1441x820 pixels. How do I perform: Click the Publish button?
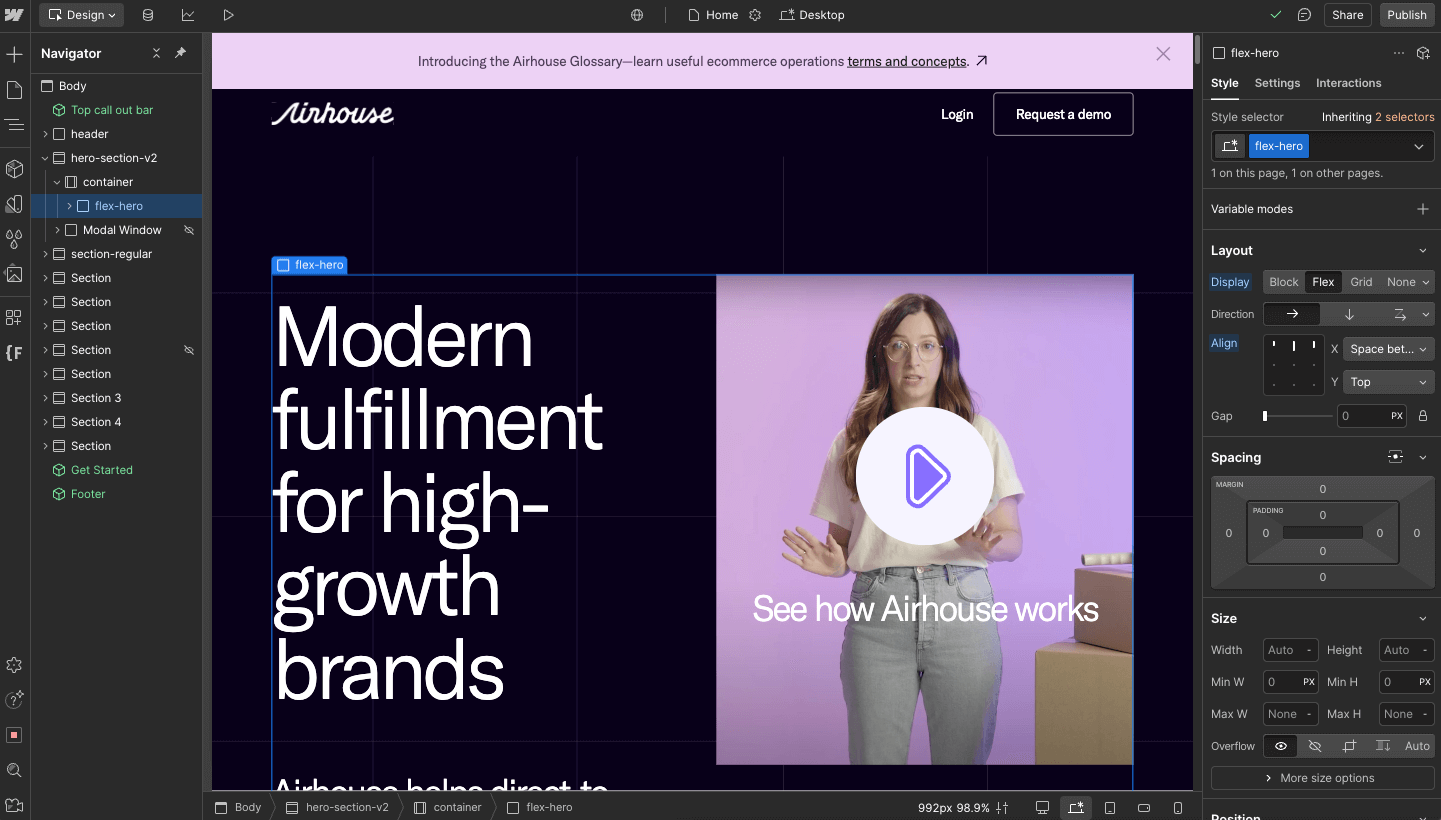1406,15
